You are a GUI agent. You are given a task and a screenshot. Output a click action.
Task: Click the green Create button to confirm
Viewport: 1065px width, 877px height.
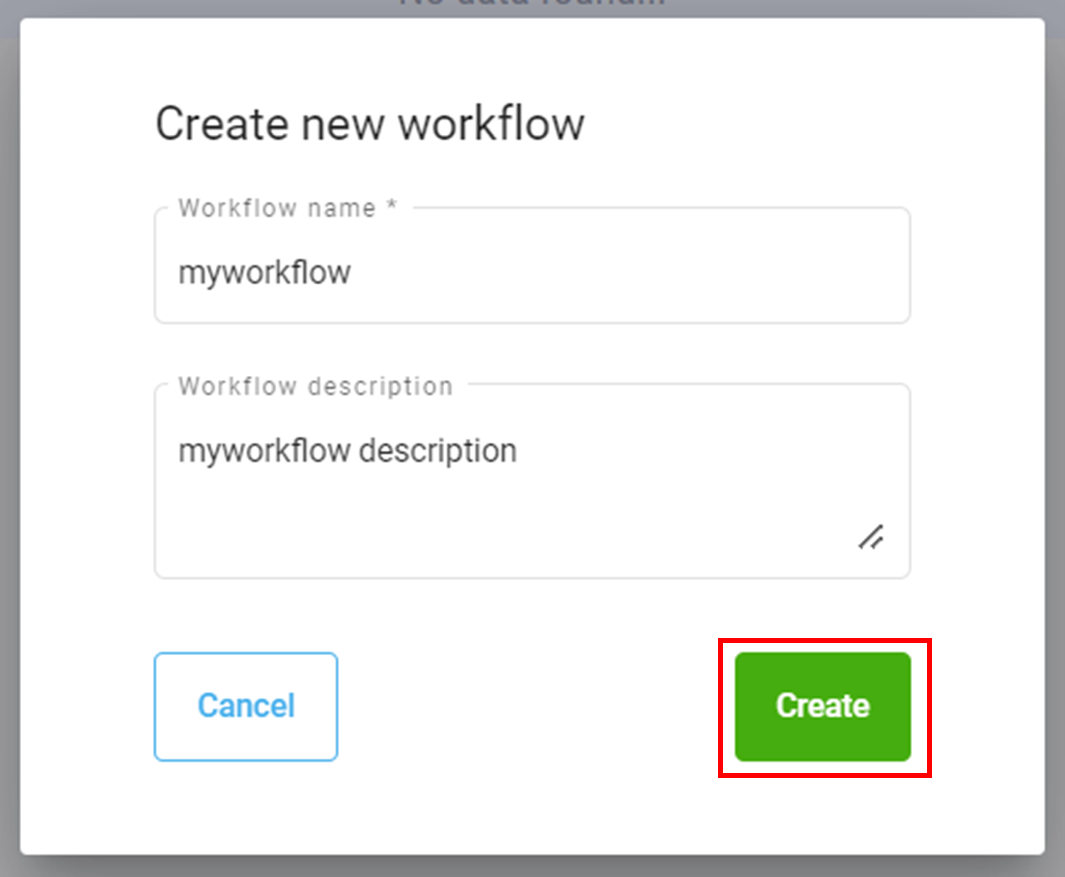tap(821, 706)
